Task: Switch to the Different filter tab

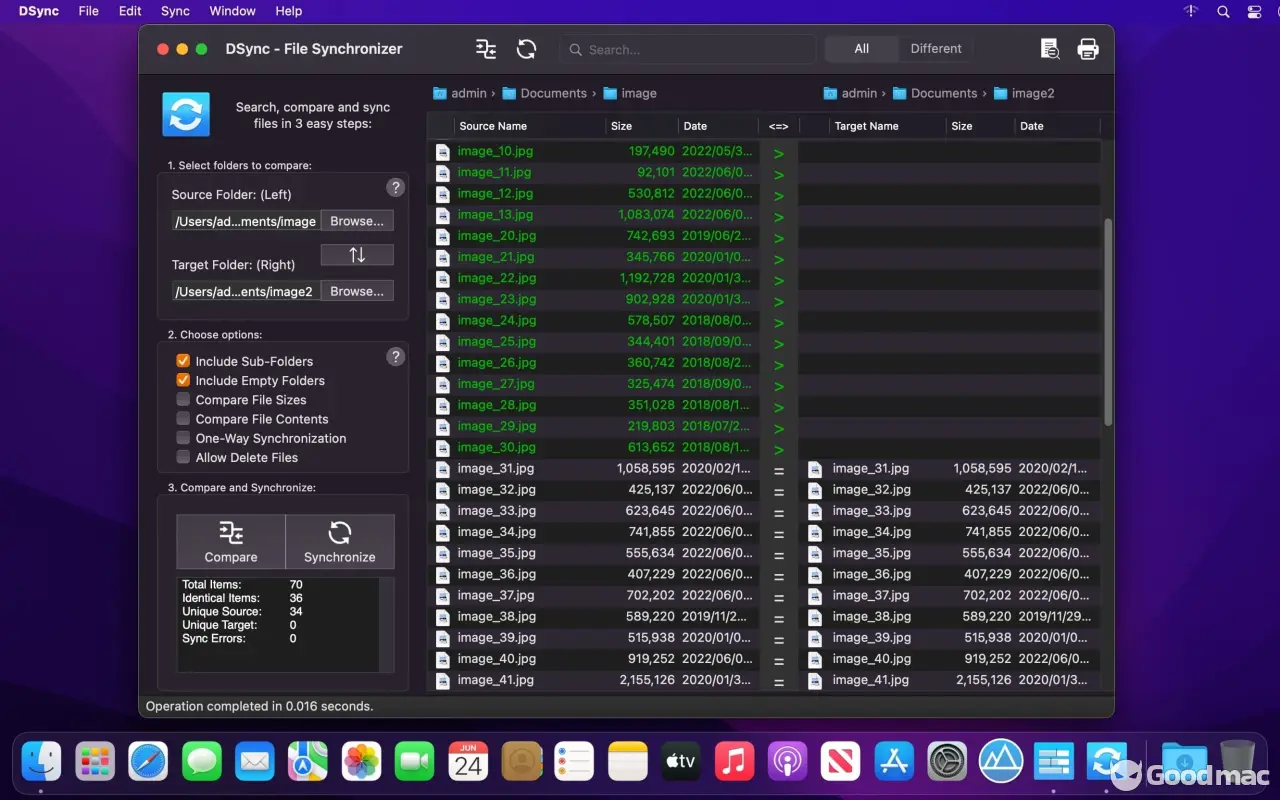Action: coord(935,49)
